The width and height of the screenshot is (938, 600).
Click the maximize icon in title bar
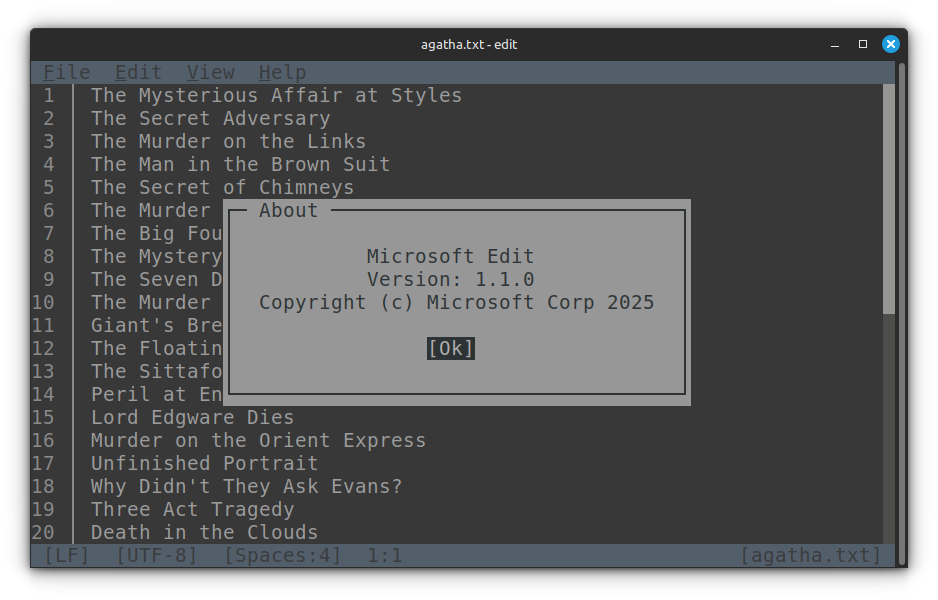pos(861,44)
